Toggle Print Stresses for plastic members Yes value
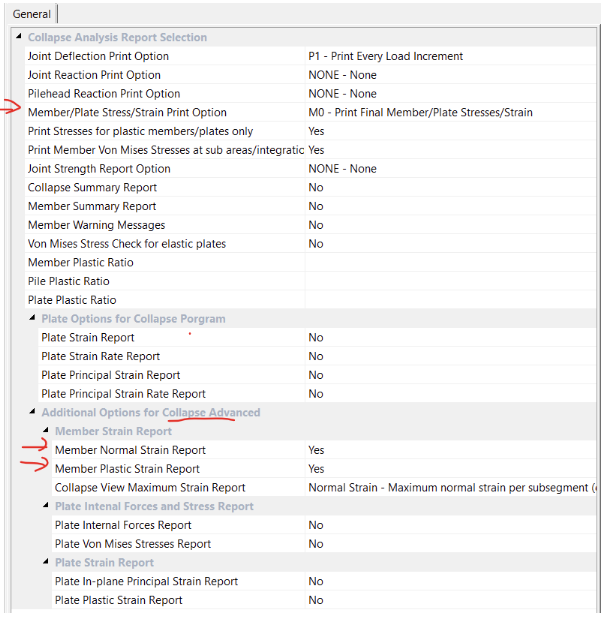 click(451, 131)
